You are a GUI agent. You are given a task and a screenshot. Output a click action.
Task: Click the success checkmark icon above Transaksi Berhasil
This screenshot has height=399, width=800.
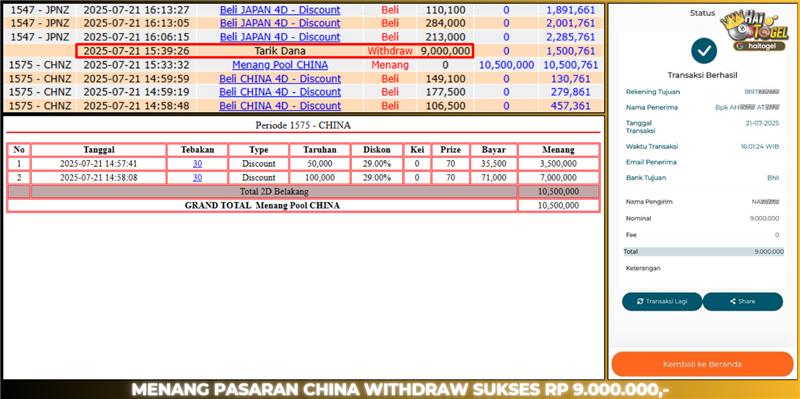pyautogui.click(x=704, y=51)
